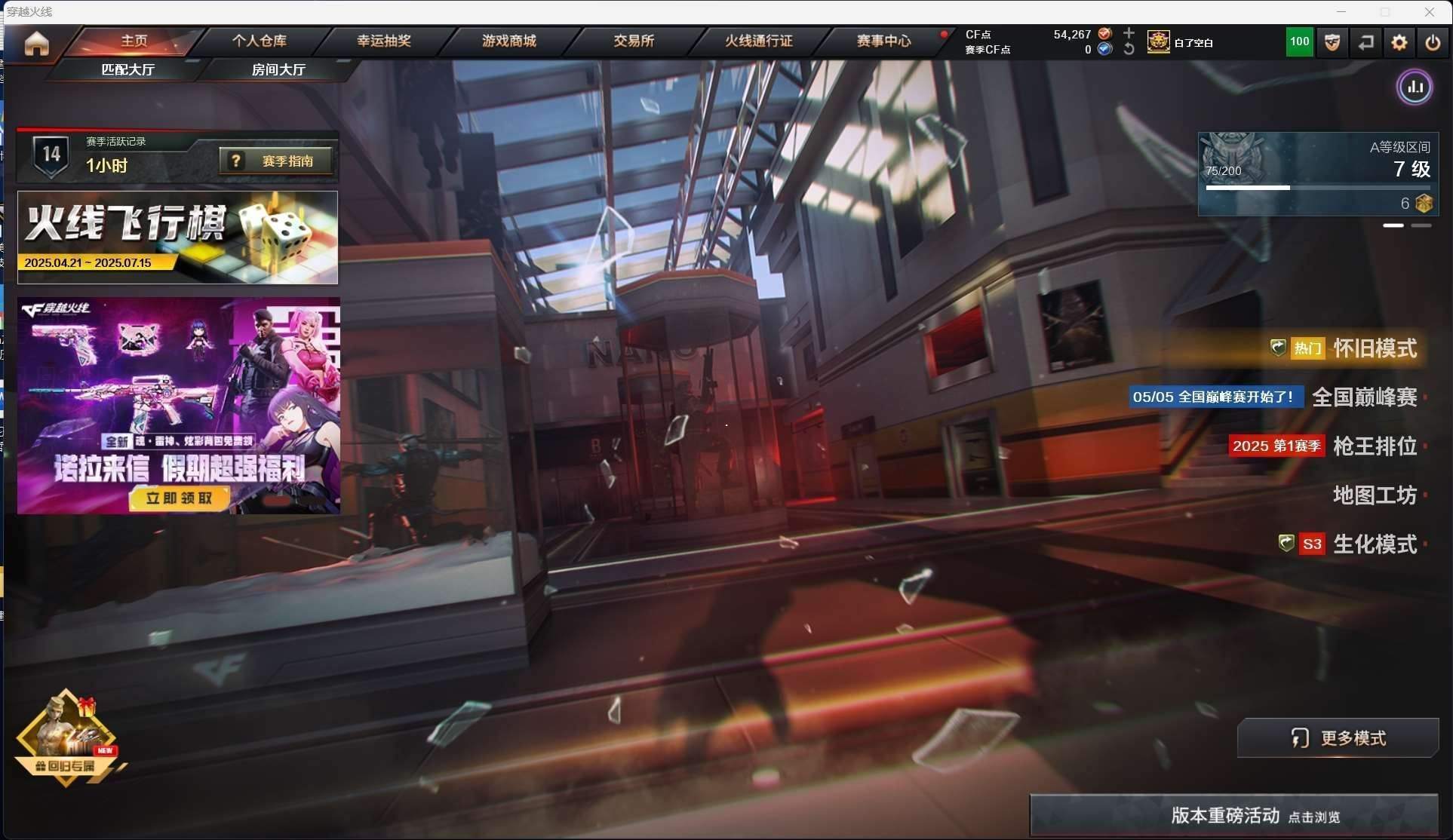Click the home icon in the top-left

[36, 43]
